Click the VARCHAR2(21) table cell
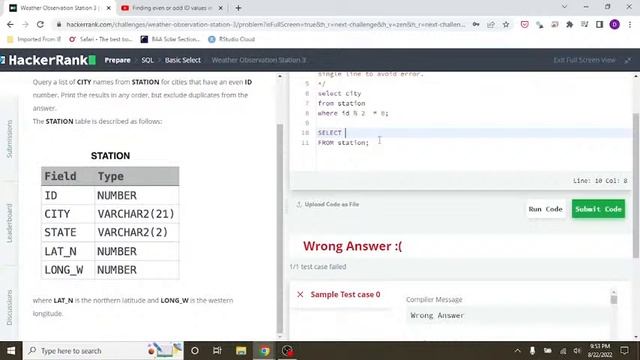The image size is (640, 360). [x=136, y=214]
